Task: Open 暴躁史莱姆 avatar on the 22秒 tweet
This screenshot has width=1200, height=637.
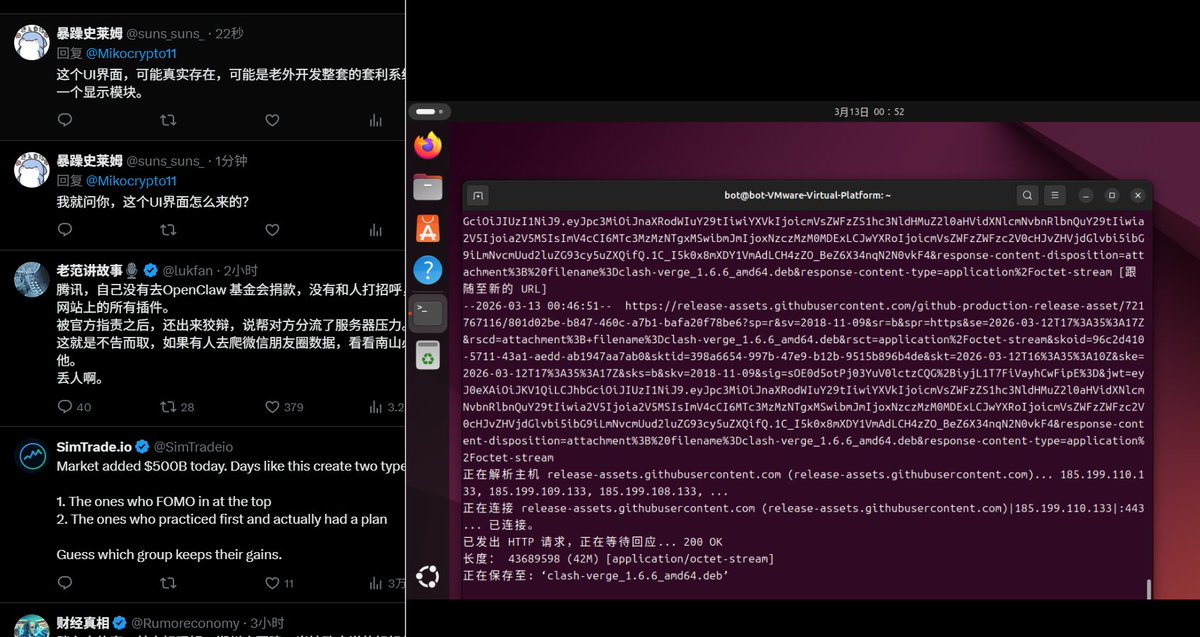Action: click(32, 43)
